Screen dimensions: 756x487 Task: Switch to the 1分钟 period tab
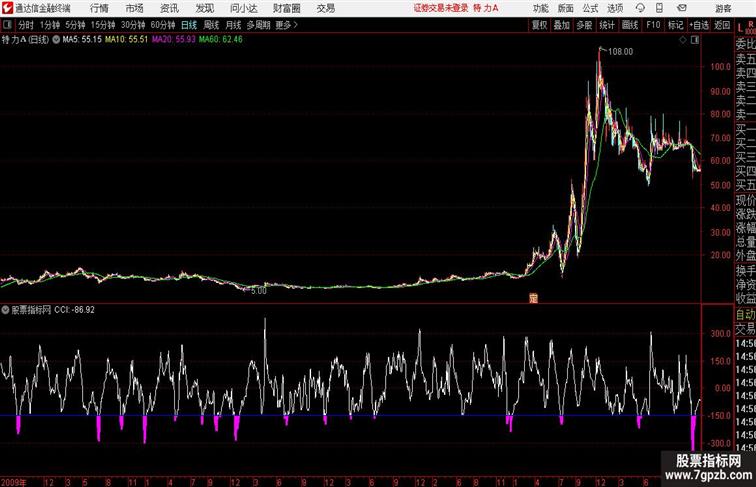point(50,25)
